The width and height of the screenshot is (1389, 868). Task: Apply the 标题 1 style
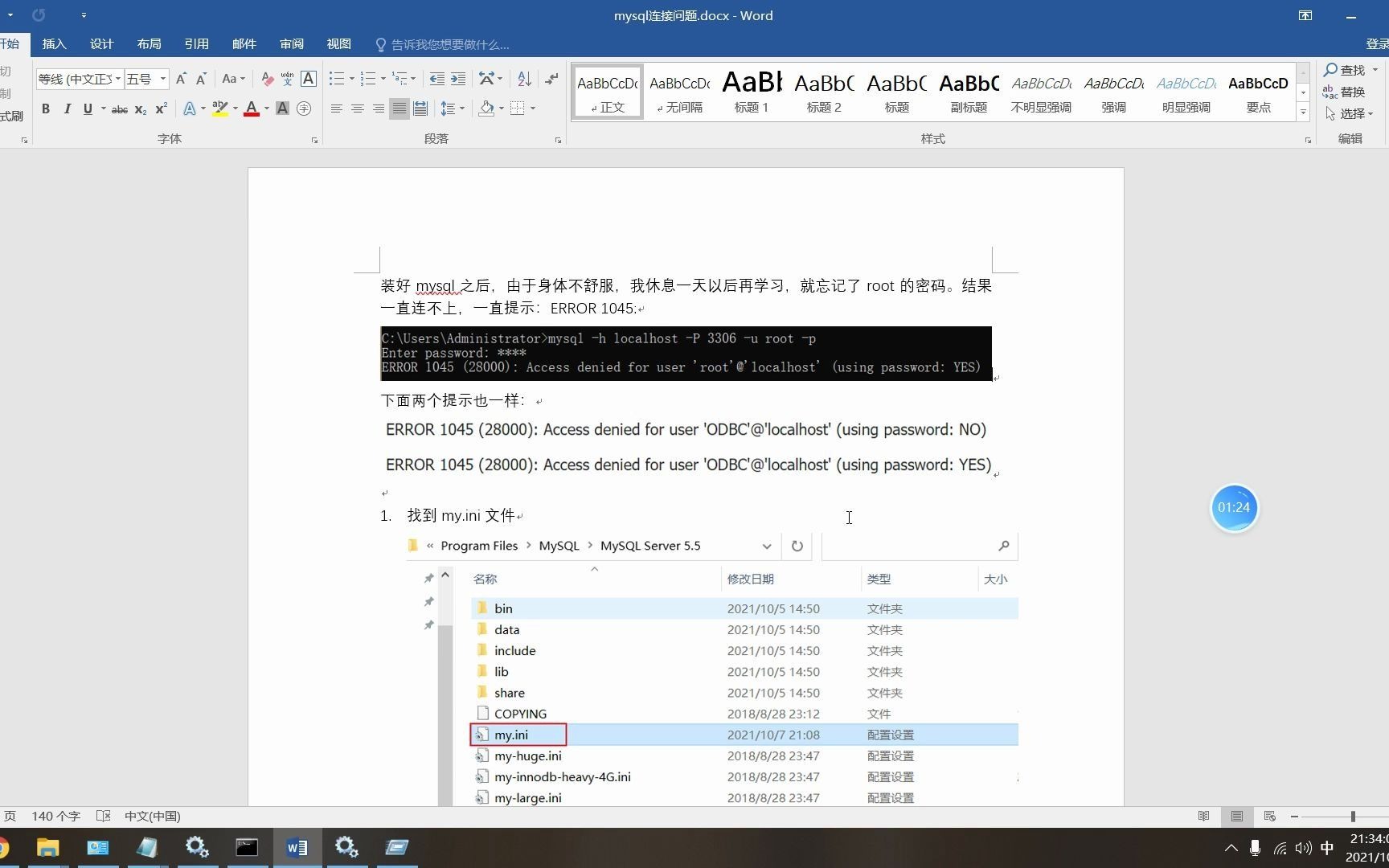752,92
